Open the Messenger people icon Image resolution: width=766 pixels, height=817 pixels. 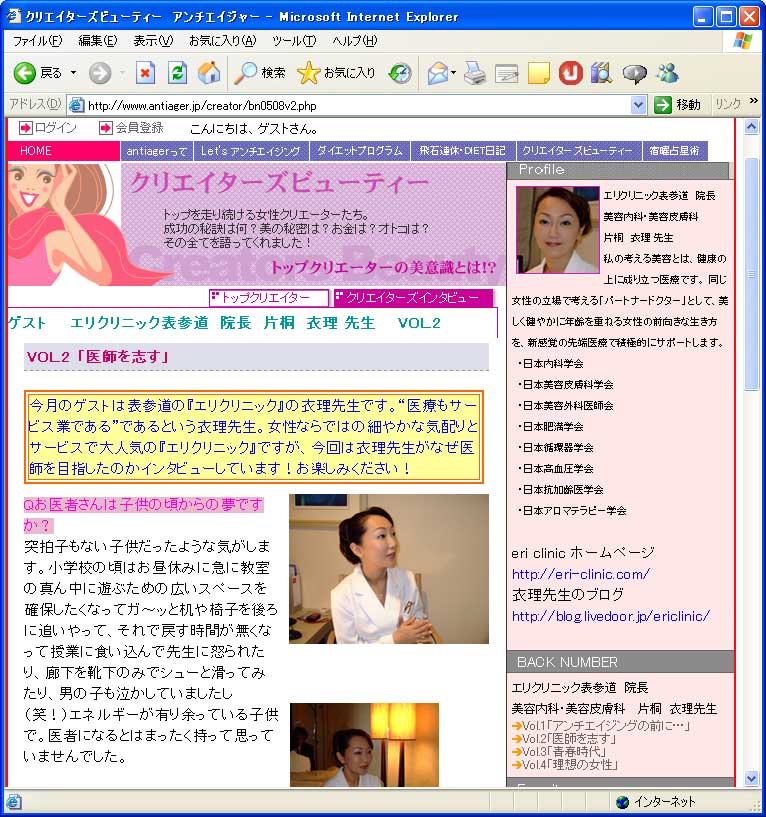667,73
